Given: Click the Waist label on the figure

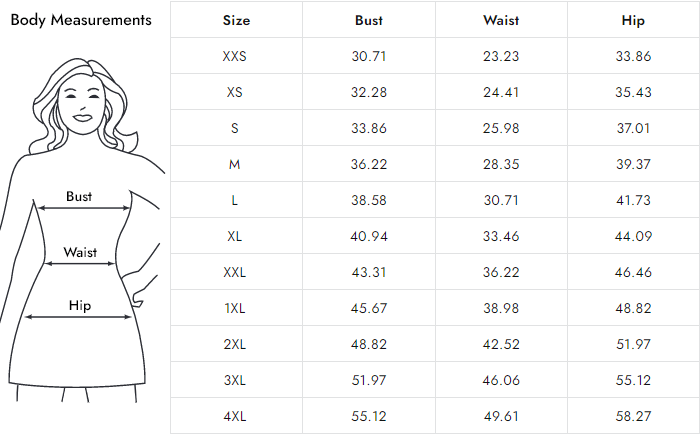Looking at the screenshot, I should click(x=80, y=252).
